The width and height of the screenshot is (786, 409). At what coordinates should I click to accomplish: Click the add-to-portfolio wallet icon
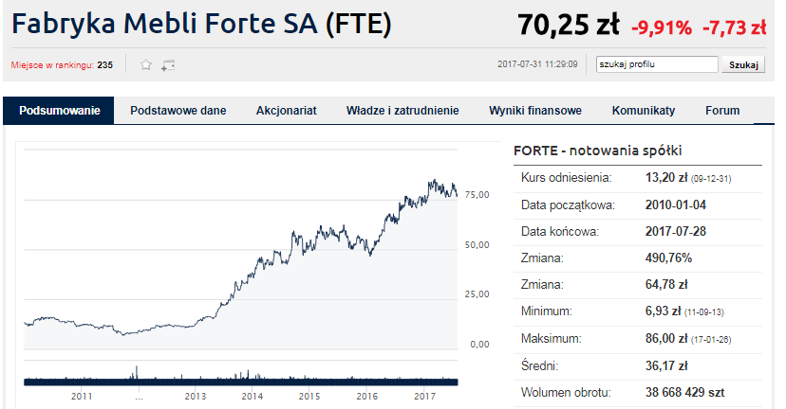168,65
